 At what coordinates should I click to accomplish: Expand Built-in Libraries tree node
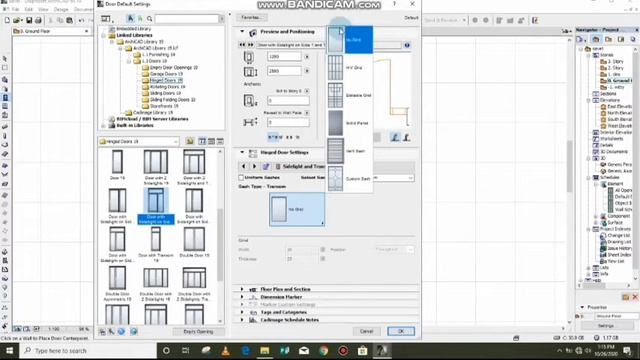tap(104, 125)
